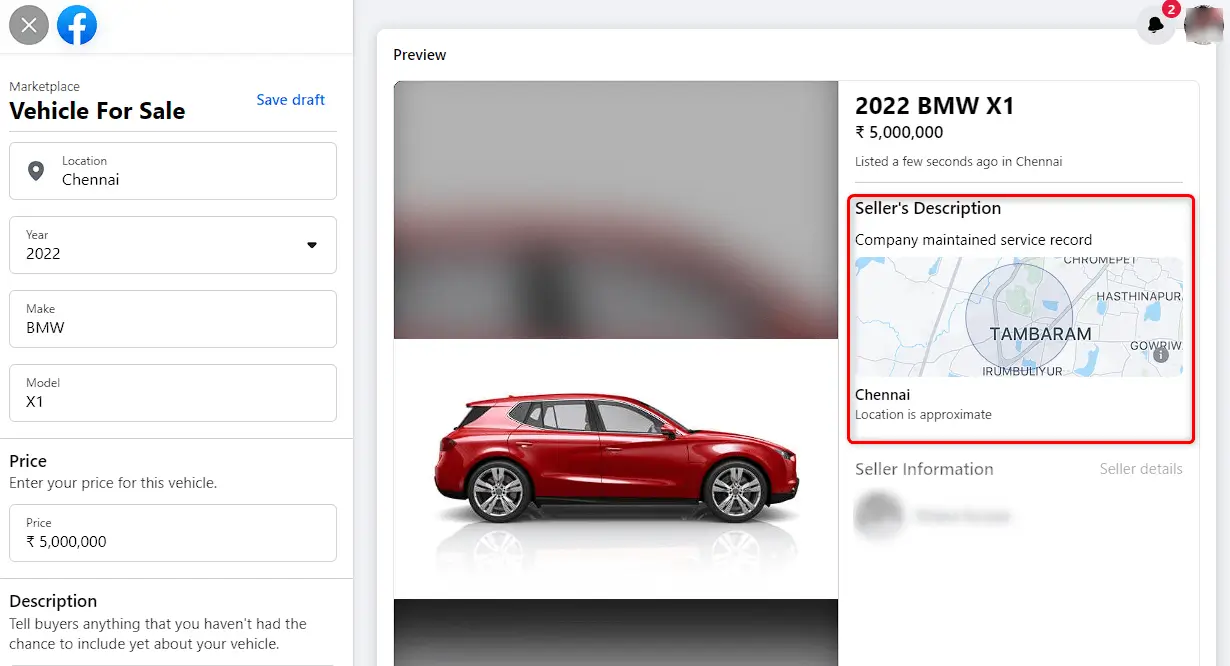Click the location pin icon
The image size is (1230, 666).
pyautogui.click(x=36, y=171)
